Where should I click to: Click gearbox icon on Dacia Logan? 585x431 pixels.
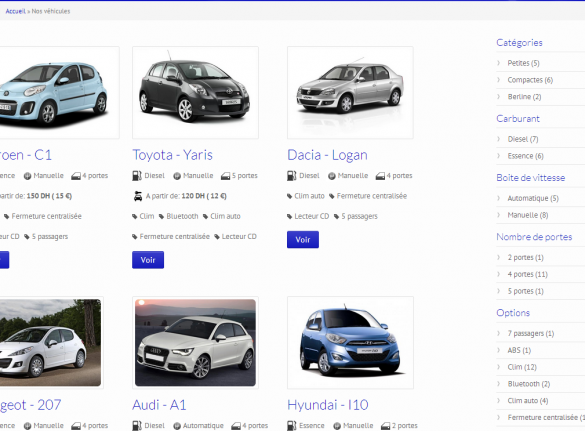coord(332,176)
